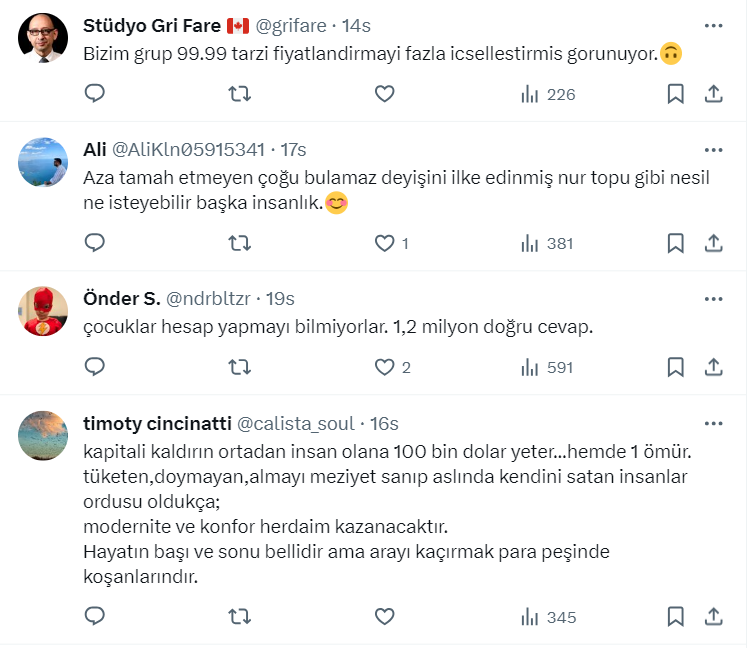The image size is (750, 648).
Task: Open Ali's profile avatar picture
Action: click(43, 162)
